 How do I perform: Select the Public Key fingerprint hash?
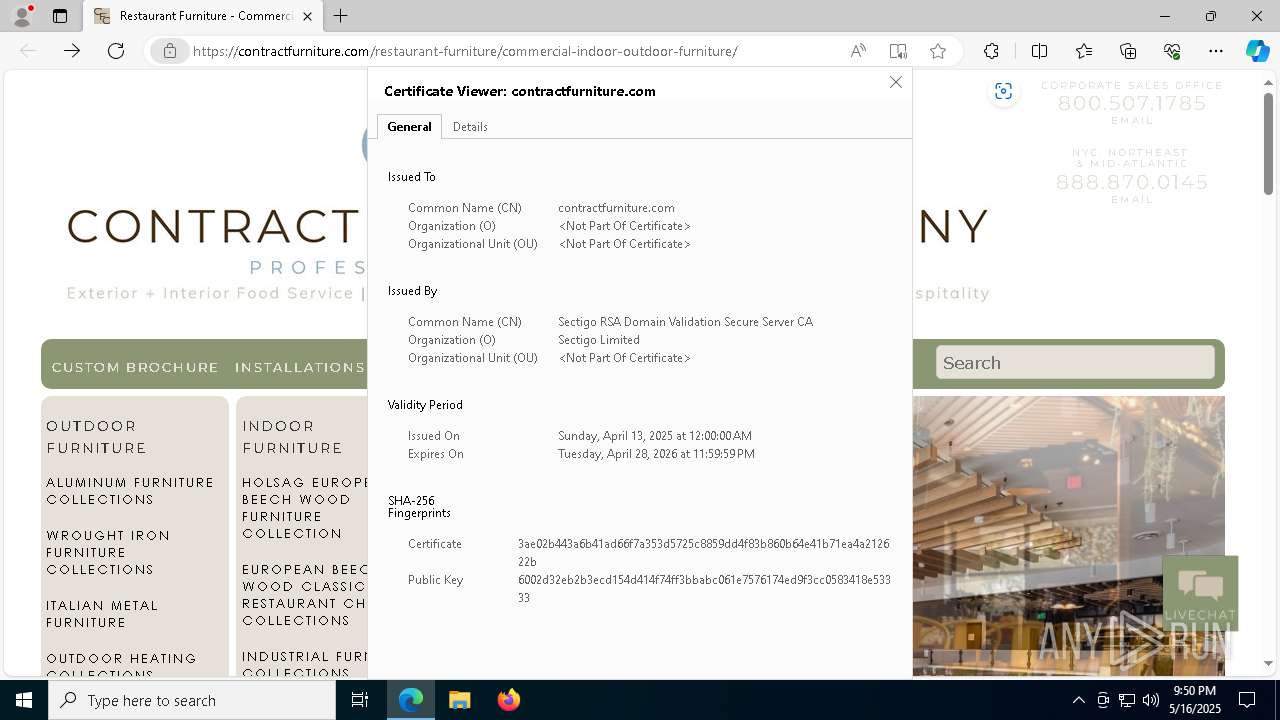704,588
